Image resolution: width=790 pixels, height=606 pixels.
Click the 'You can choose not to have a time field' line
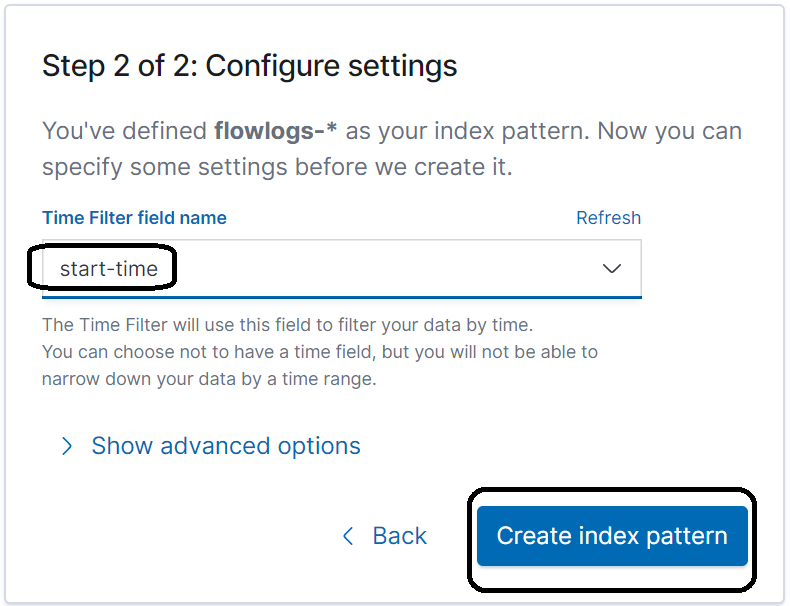[320, 352]
